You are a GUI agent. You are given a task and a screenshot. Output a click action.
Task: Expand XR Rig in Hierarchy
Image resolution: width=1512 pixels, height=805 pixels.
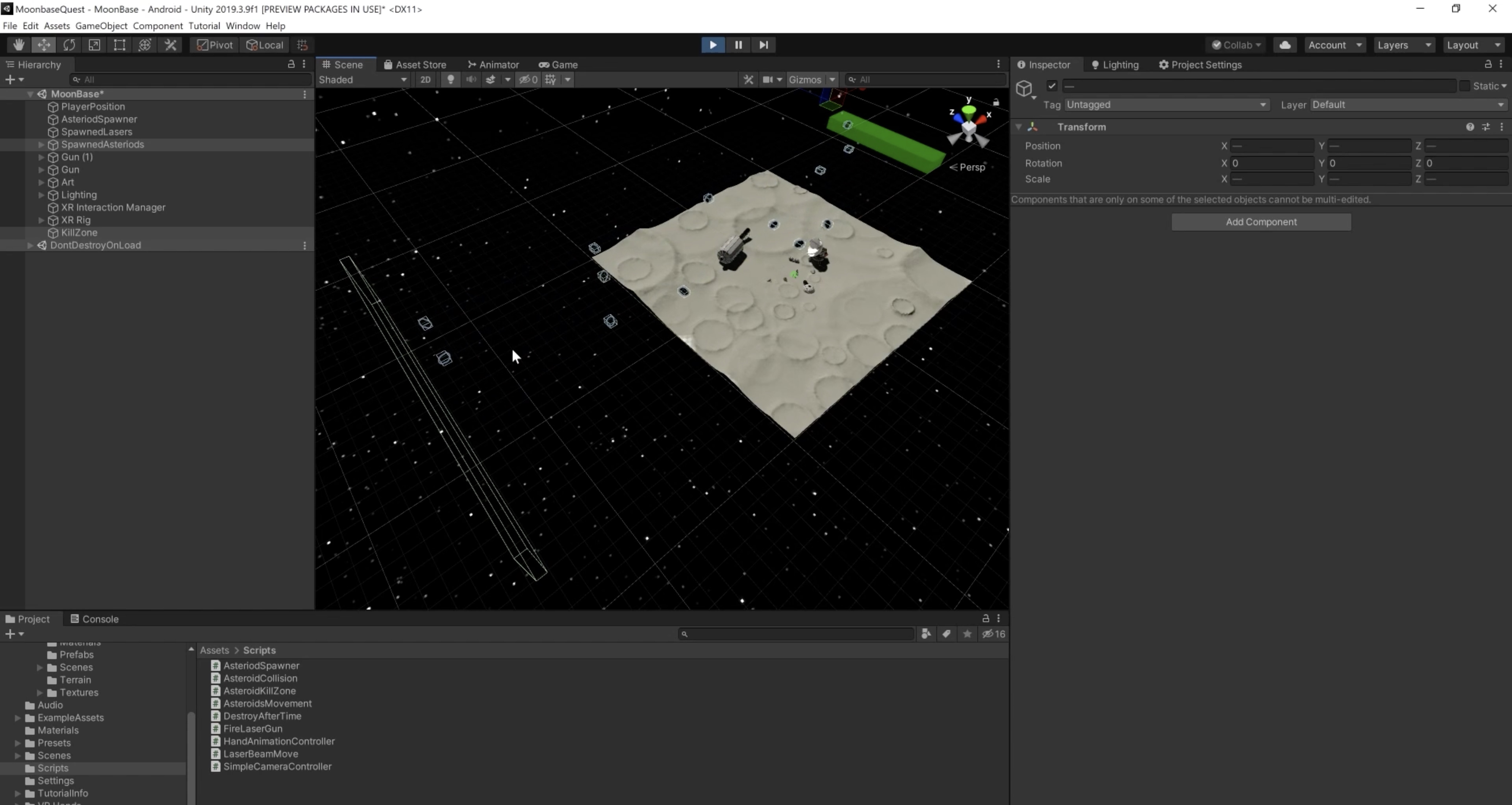pyautogui.click(x=41, y=220)
